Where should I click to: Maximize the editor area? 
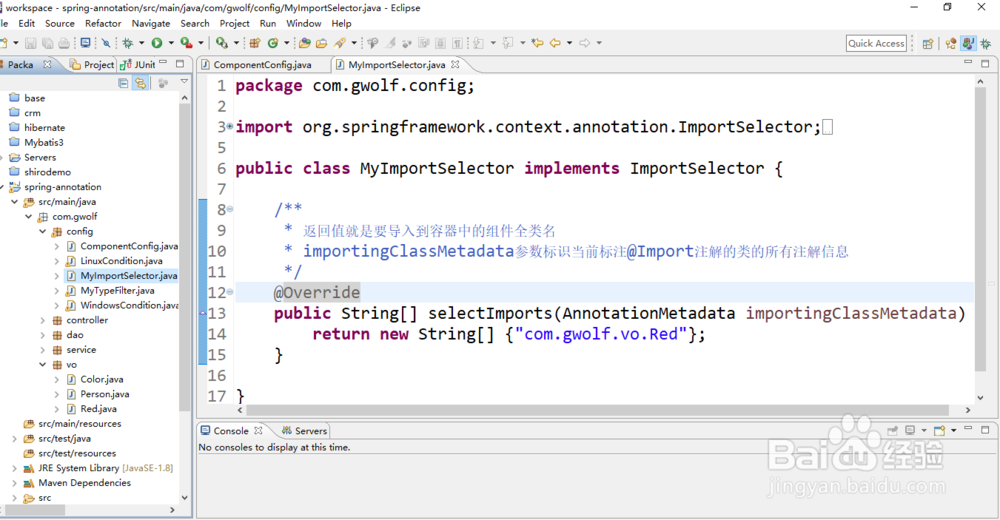[985, 63]
